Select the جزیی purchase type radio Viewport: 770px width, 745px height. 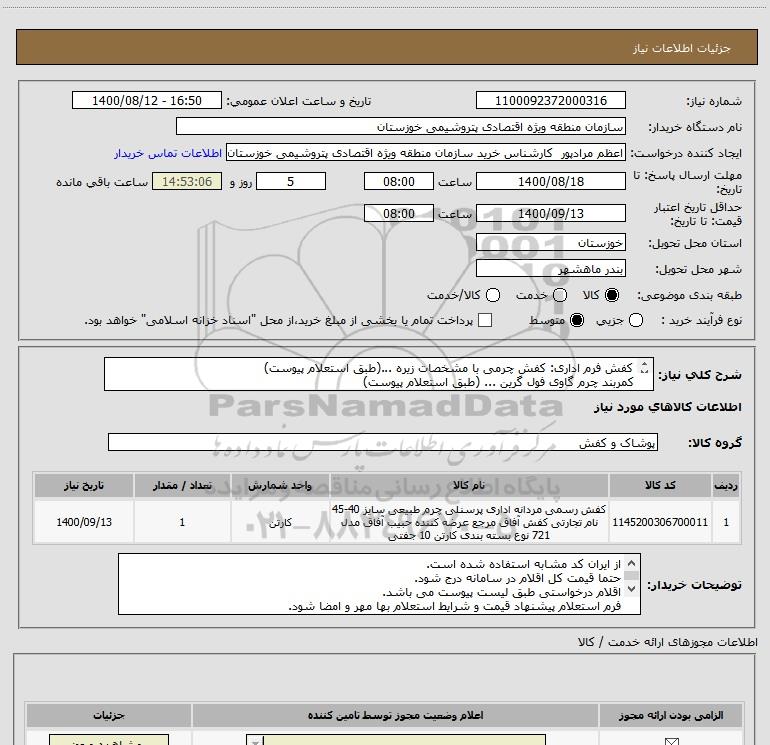636,320
